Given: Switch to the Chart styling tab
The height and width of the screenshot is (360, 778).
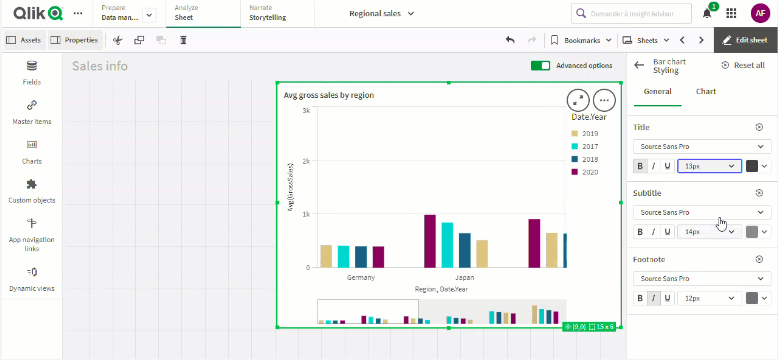Looking at the screenshot, I should 706,92.
